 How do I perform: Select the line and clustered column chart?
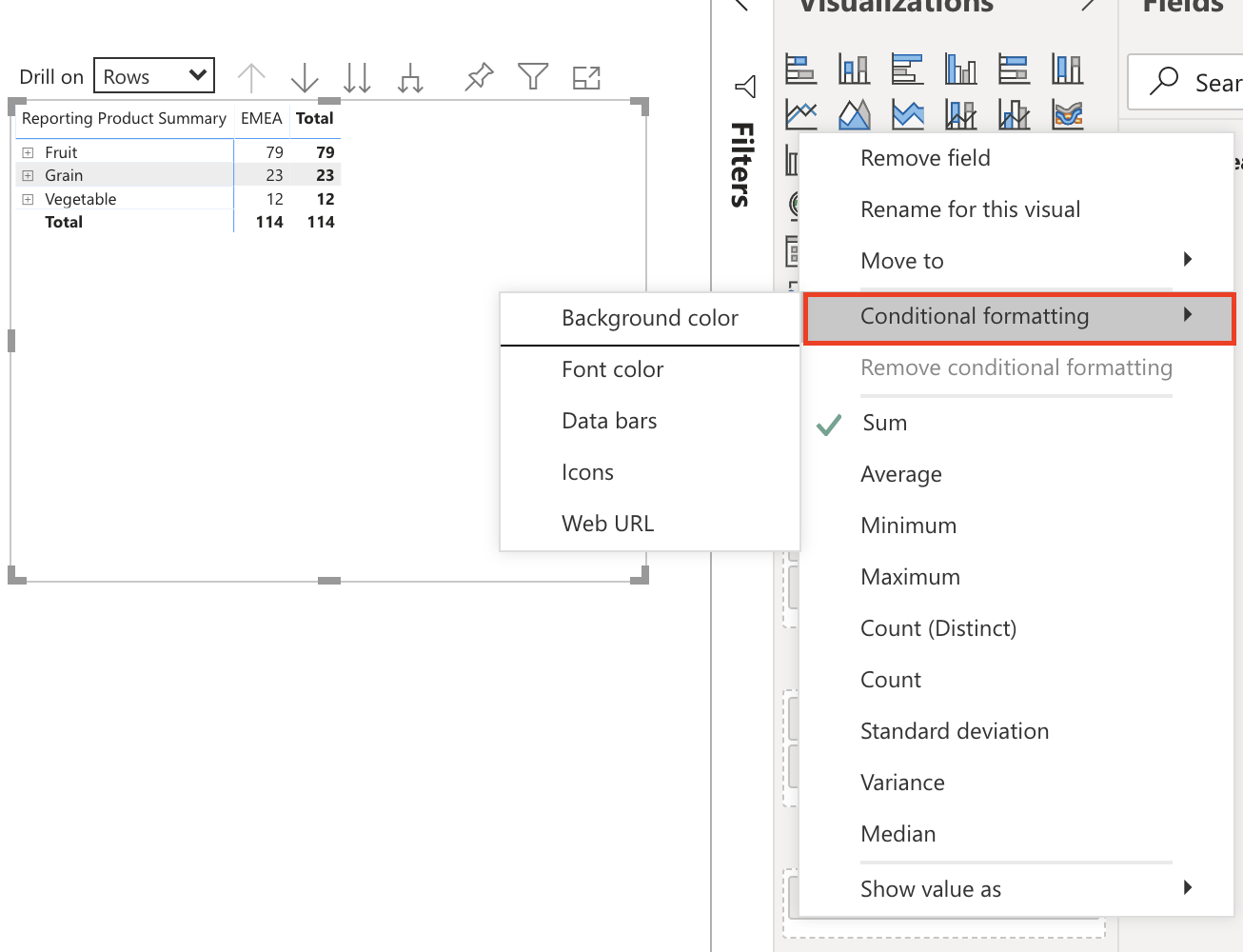(1015, 114)
